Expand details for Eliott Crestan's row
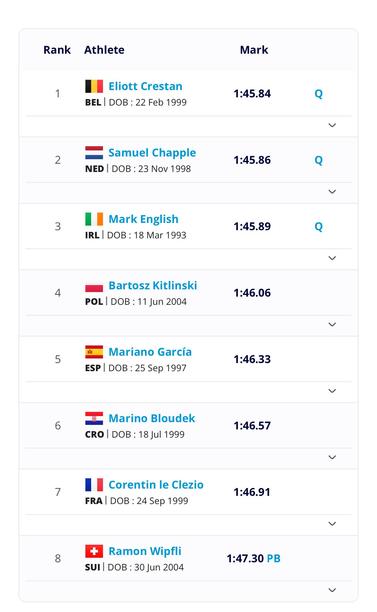Image resolution: width=377 pixels, height=612 pixels. point(332,125)
